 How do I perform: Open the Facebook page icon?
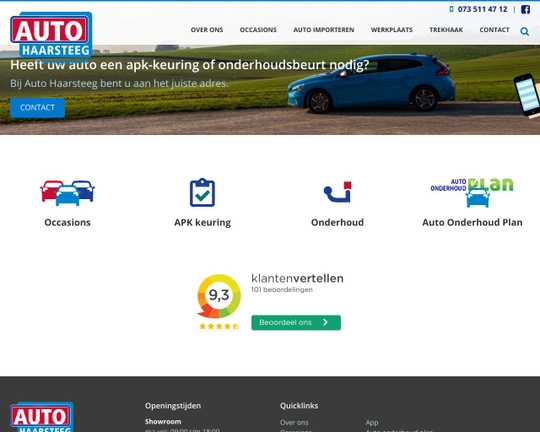[525, 9]
